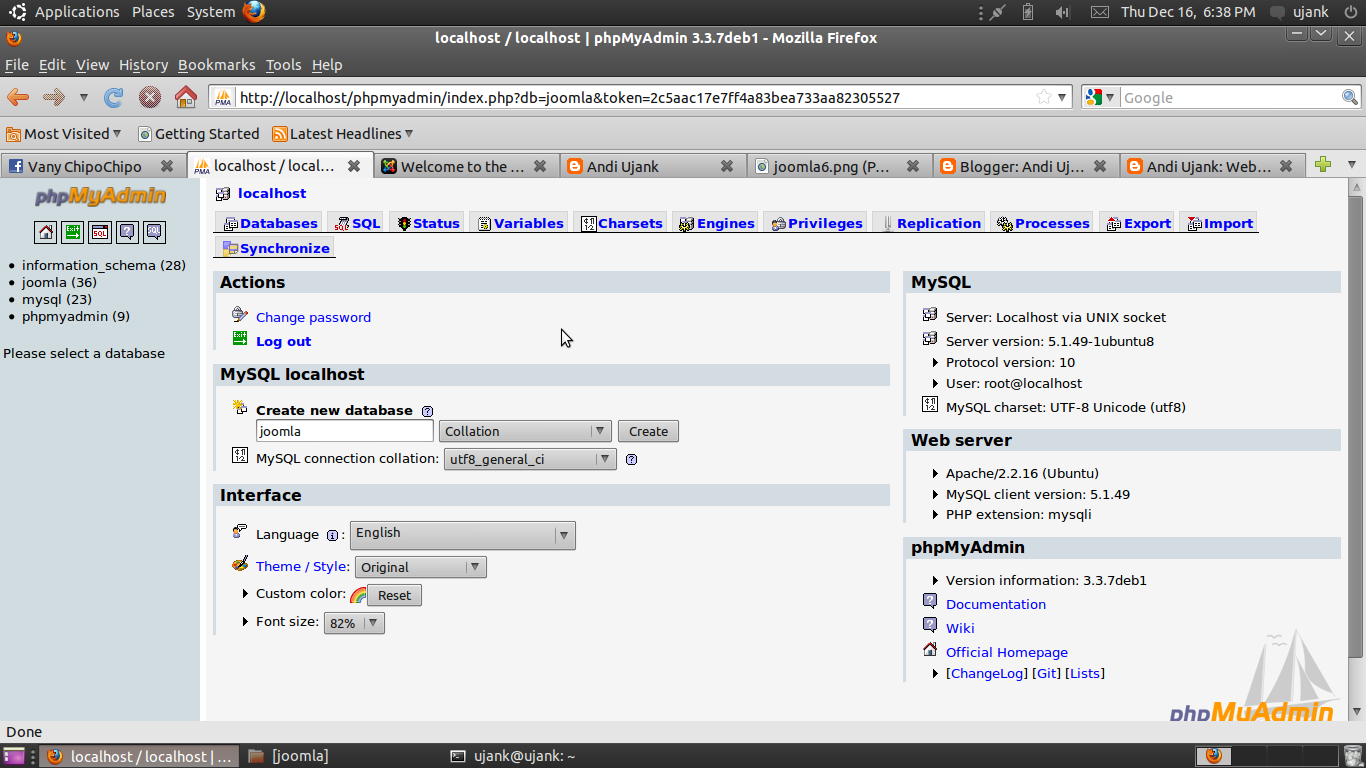
Task: Click the ChangeLog link
Action: 987,674
